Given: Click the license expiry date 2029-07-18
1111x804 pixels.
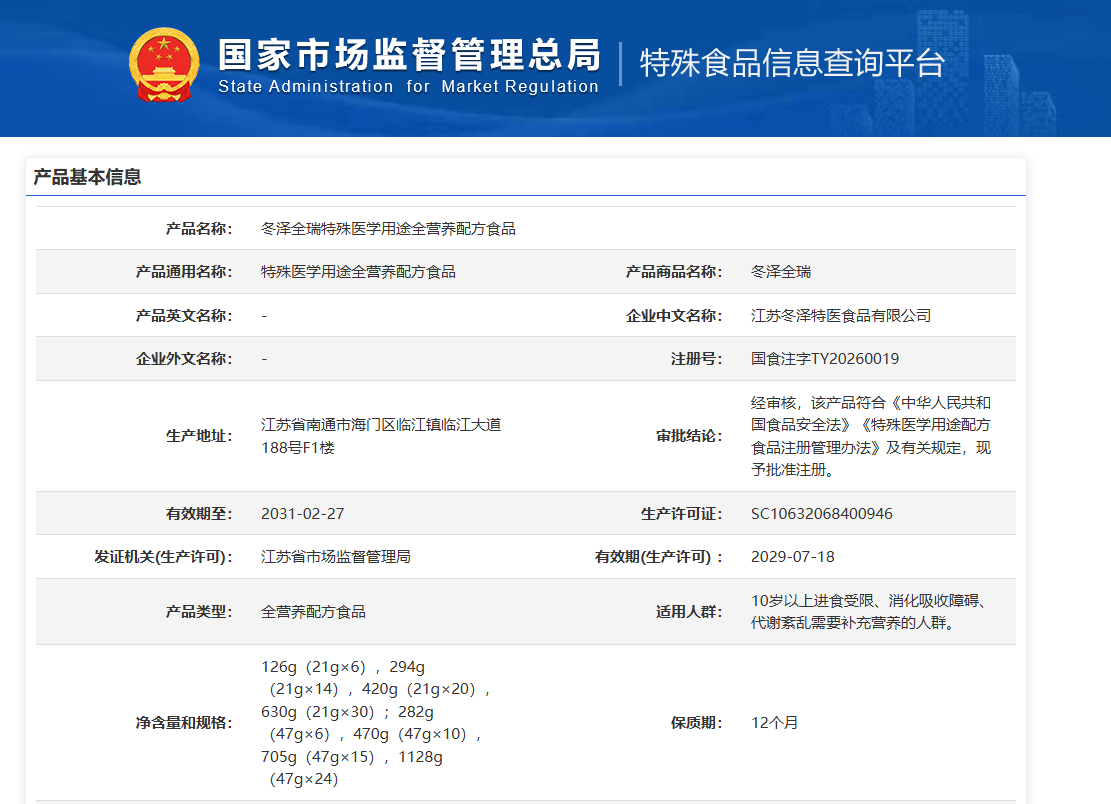Looking at the screenshot, I should (x=792, y=557).
